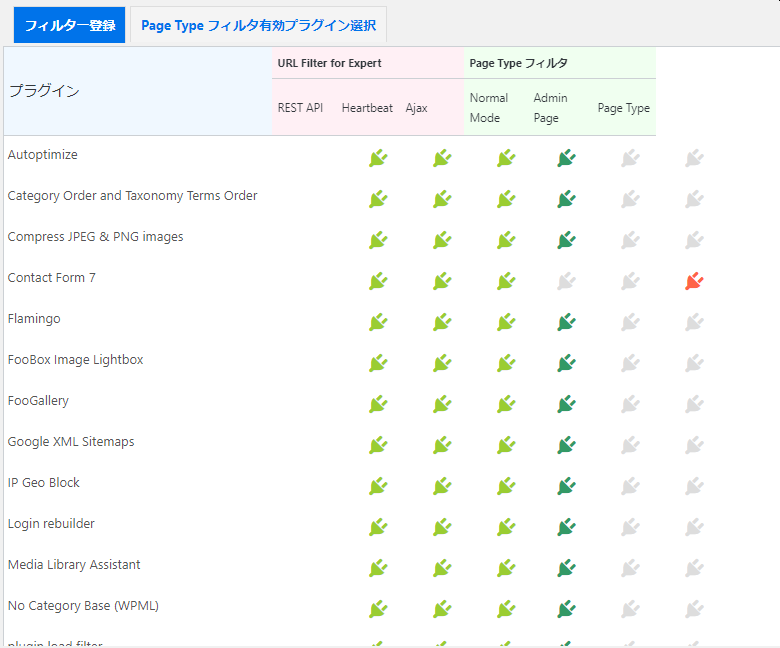Screen dimensions: 780x648
Task: Click first light-green plug in No Category Base row
Action: coord(378,609)
